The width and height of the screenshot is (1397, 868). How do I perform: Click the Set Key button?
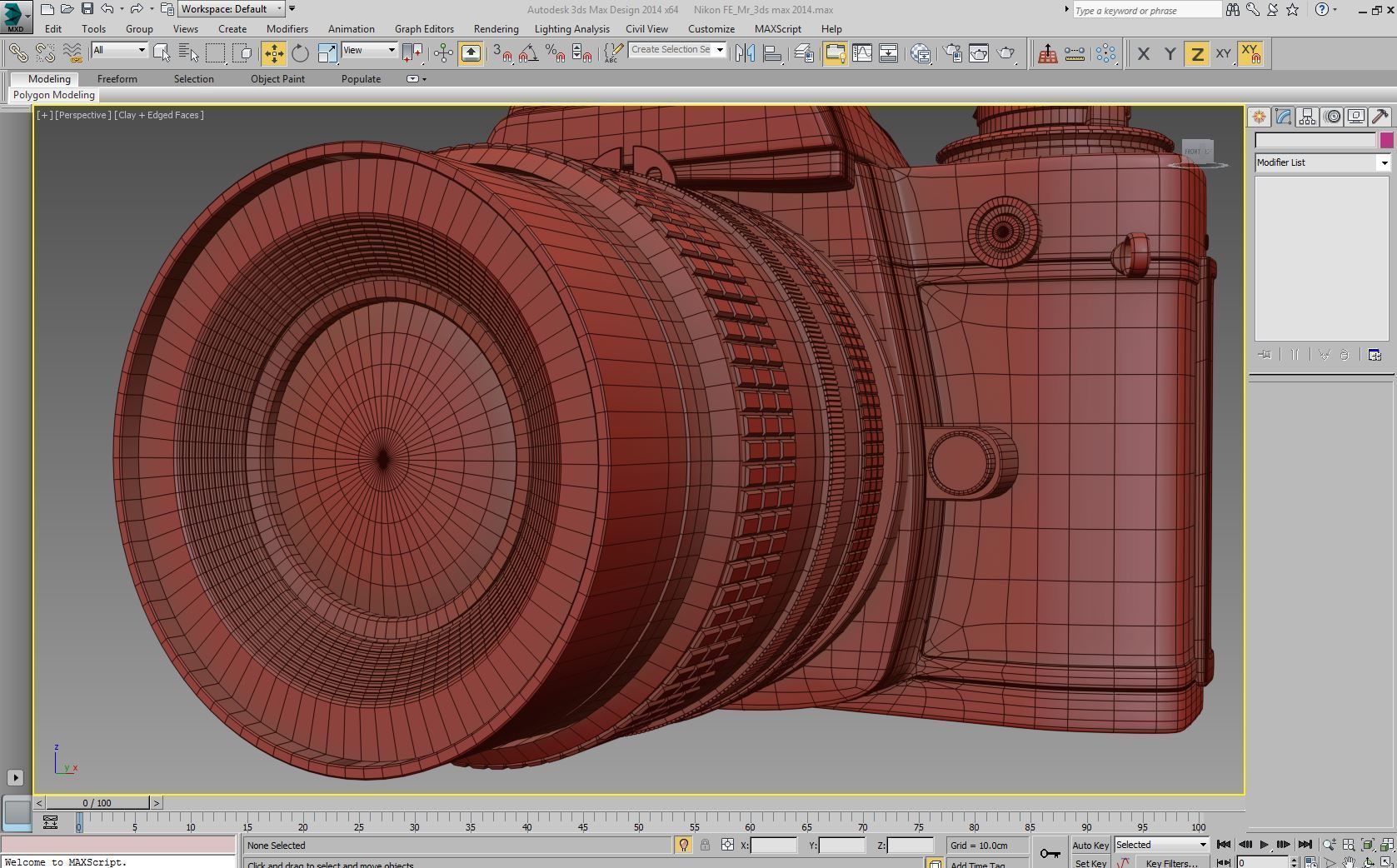pos(1090,863)
